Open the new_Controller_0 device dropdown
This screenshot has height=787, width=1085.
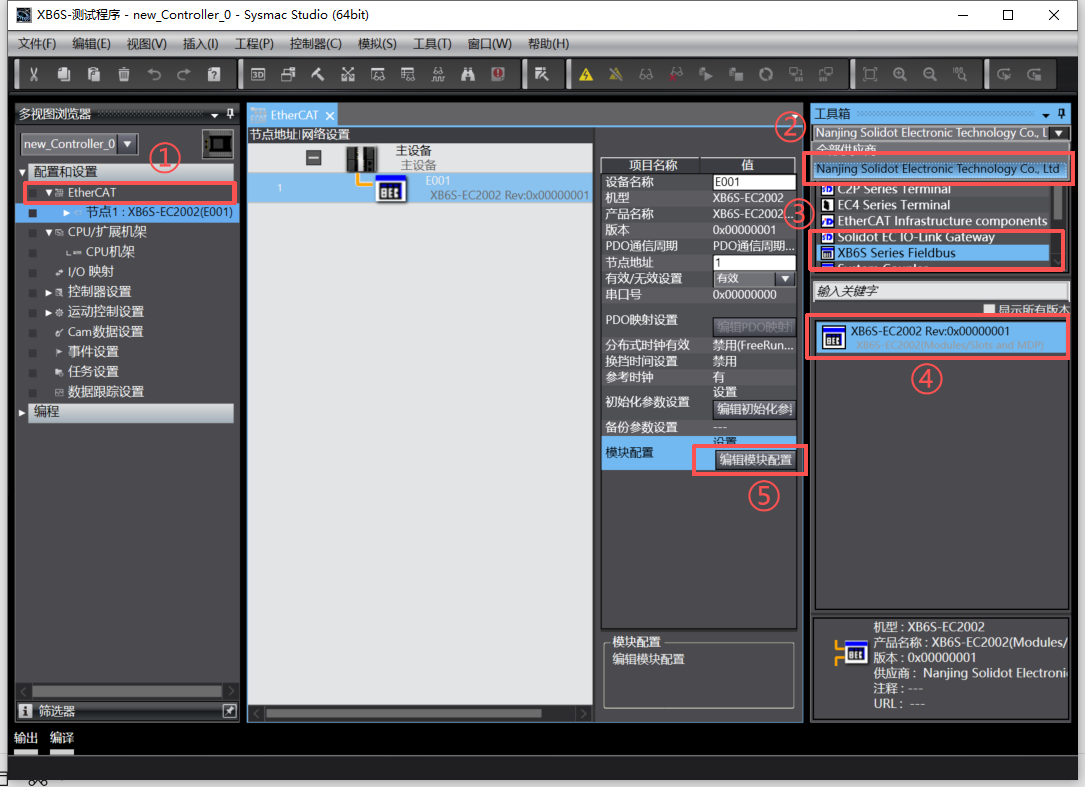point(128,144)
